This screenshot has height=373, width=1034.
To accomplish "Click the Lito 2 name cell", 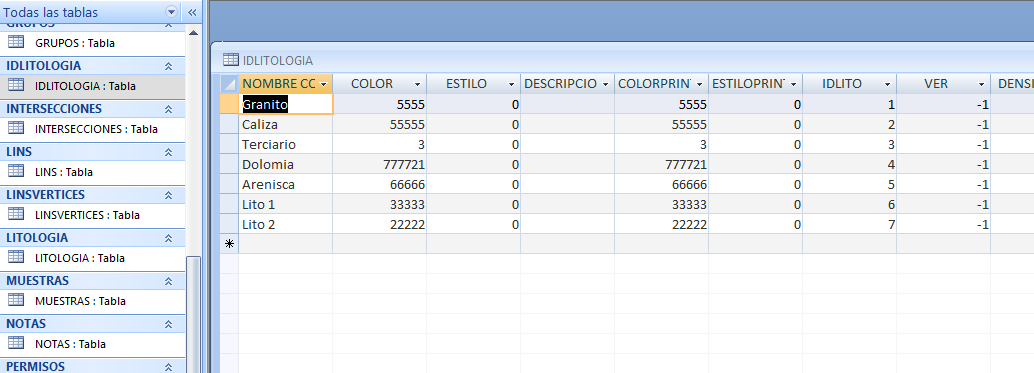I will pyautogui.click(x=286, y=224).
